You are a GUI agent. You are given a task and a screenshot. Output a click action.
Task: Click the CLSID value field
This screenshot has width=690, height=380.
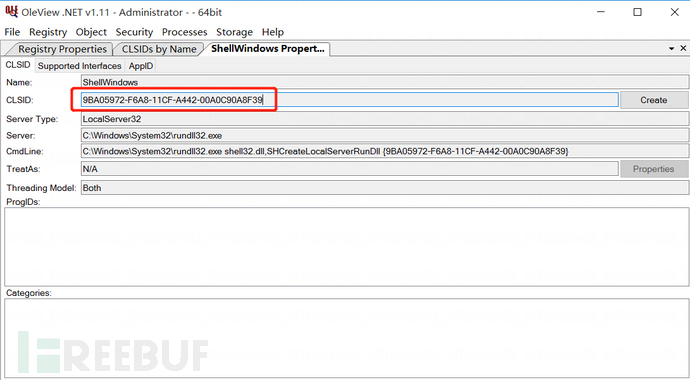[349, 100]
